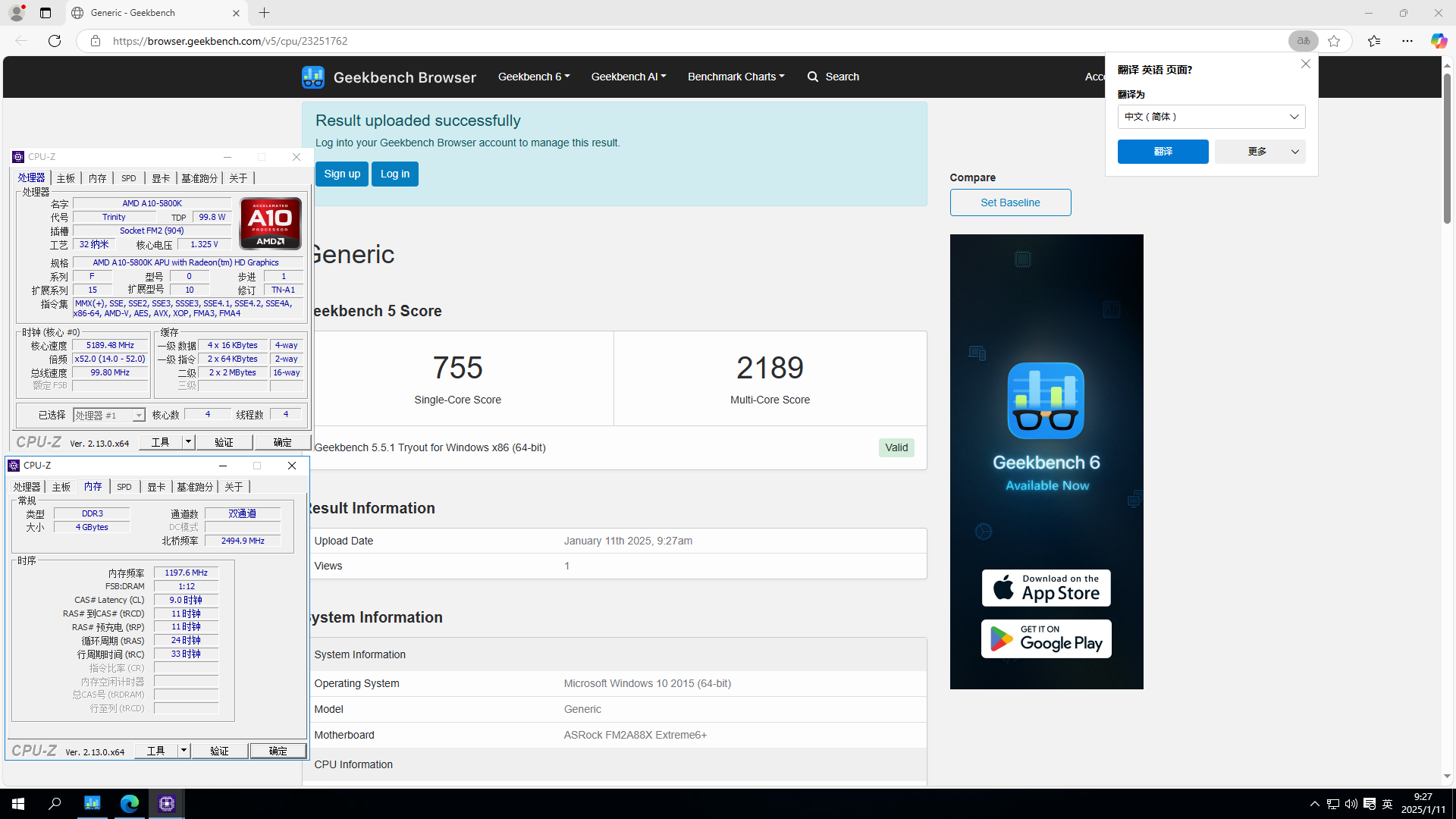Click the Geekbench Browser logo icon

[312, 77]
